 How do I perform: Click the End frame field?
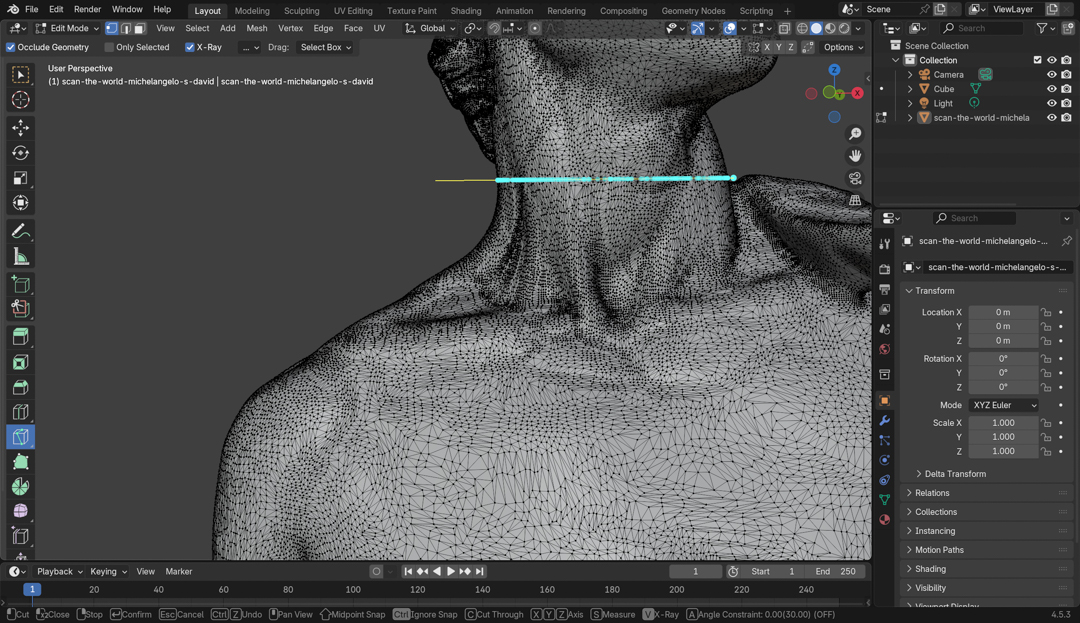(837, 571)
